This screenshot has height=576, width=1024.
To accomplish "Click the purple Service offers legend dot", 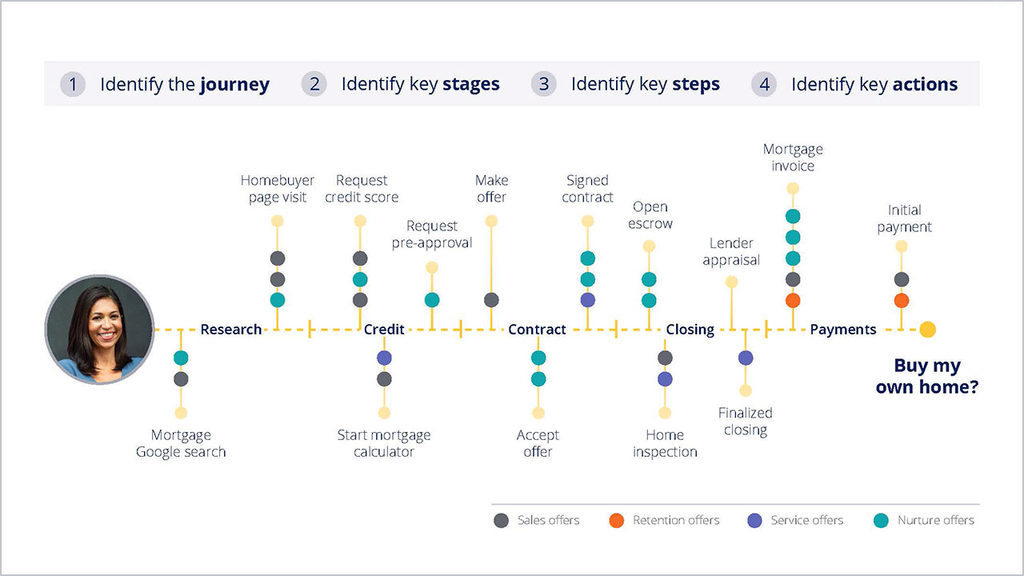I will point(755,520).
